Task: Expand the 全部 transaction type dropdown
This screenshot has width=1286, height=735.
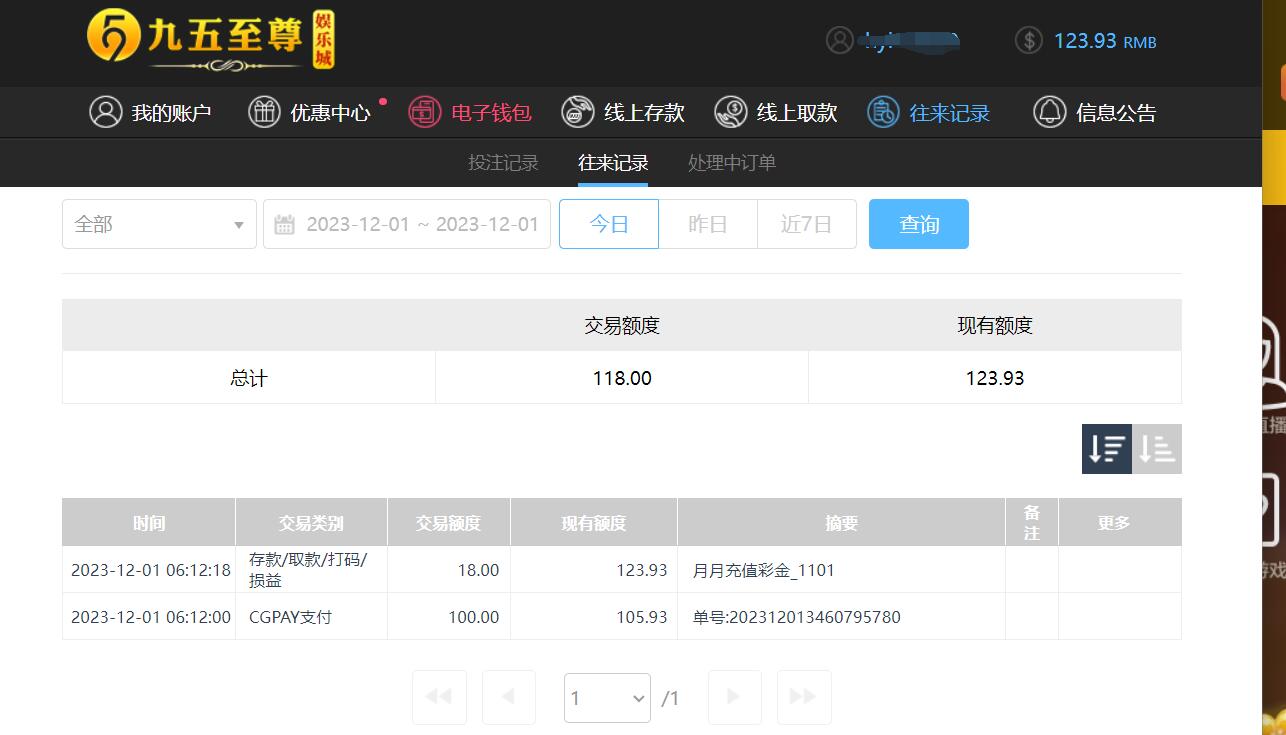Action: 159,224
